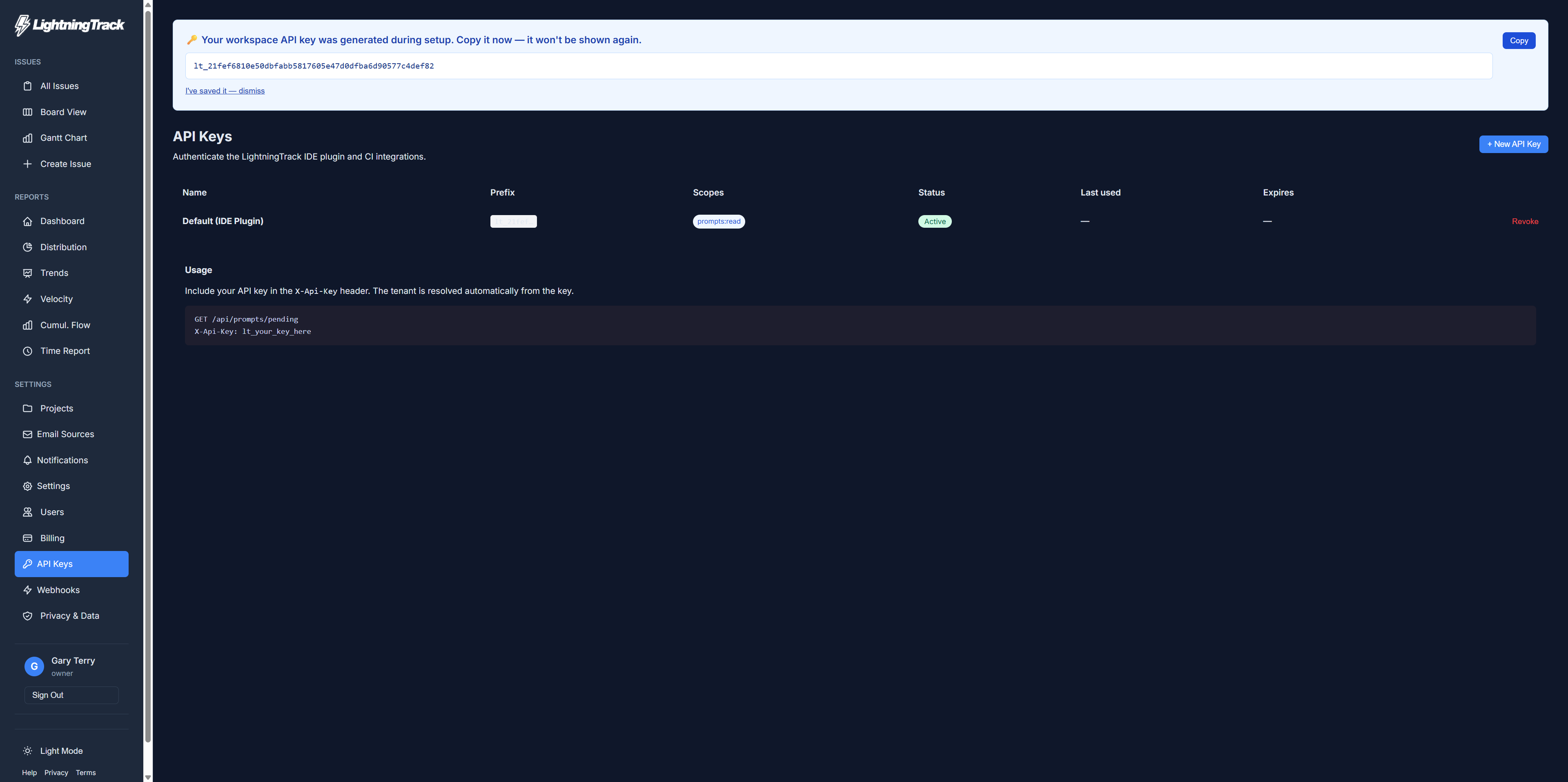The image size is (1568, 782).
Task: Select the Velocity lightning bolt icon
Action: [27, 299]
